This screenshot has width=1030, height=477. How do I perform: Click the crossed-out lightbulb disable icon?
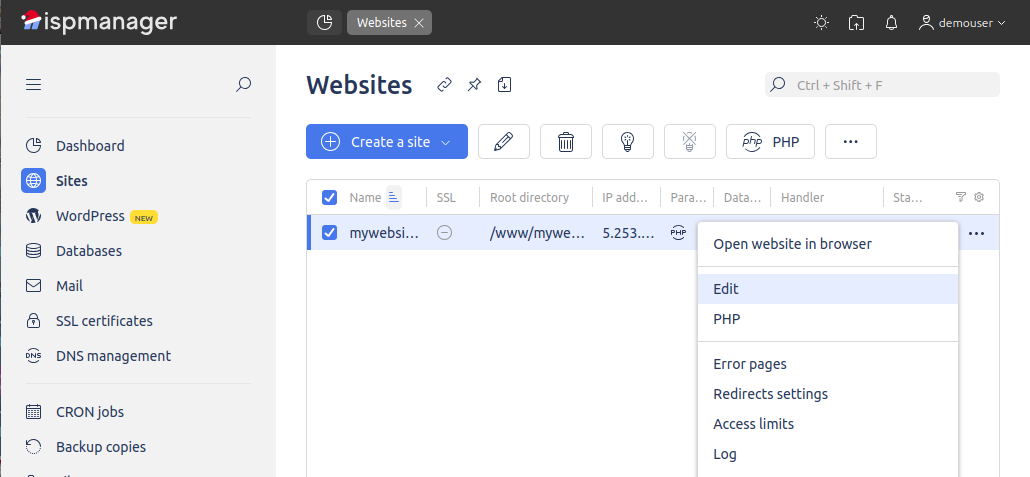click(690, 142)
